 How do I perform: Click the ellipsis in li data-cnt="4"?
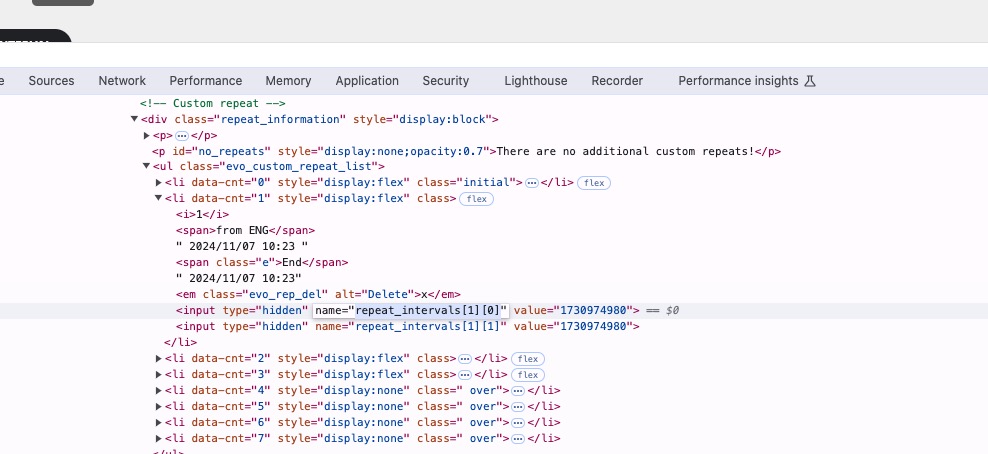518,391
